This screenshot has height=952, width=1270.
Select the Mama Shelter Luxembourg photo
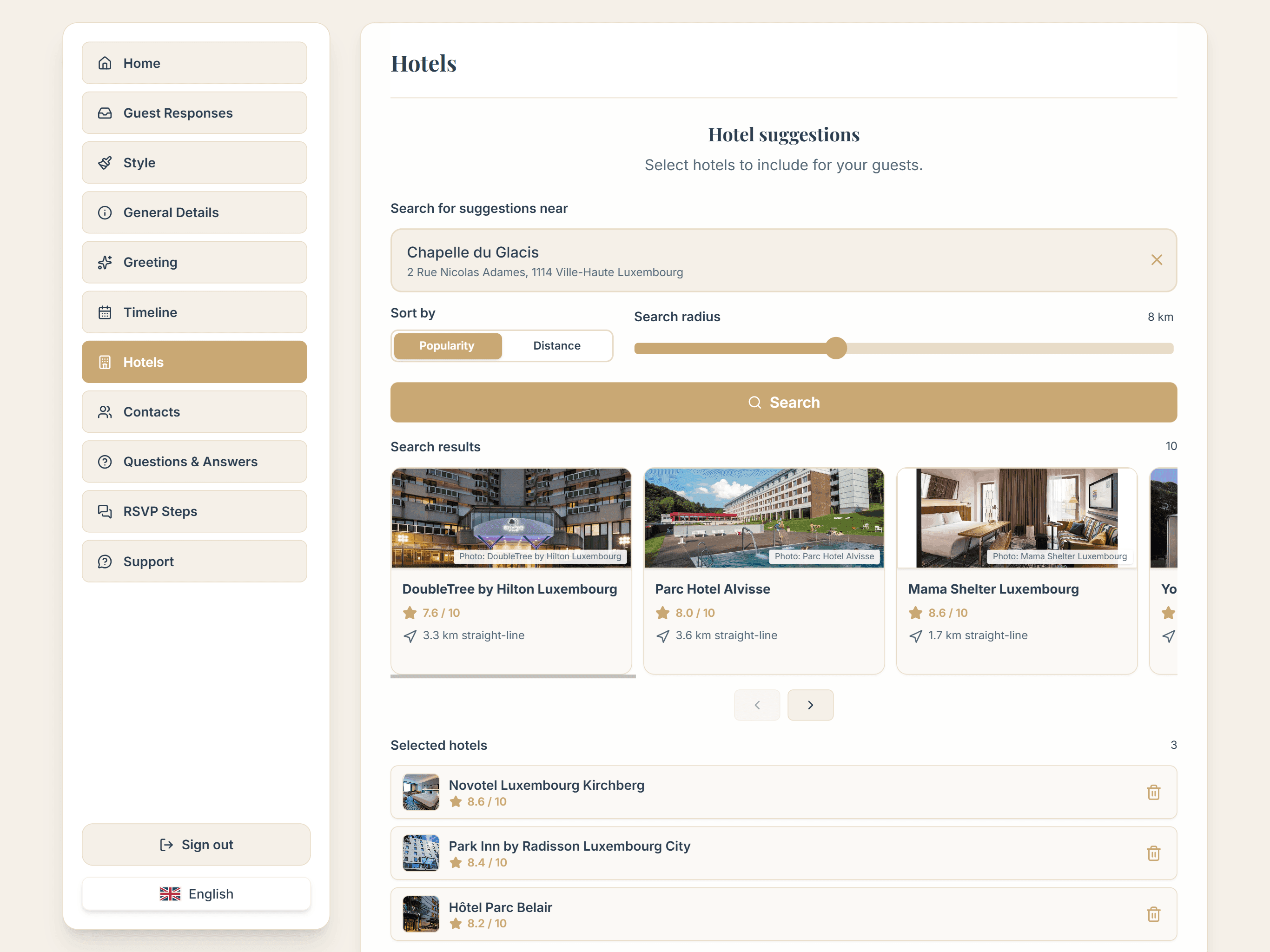point(1016,518)
